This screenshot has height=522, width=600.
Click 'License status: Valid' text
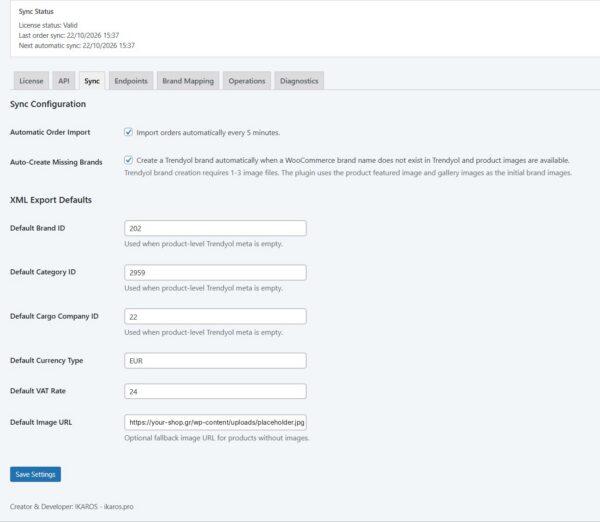pyautogui.click(x=48, y=25)
